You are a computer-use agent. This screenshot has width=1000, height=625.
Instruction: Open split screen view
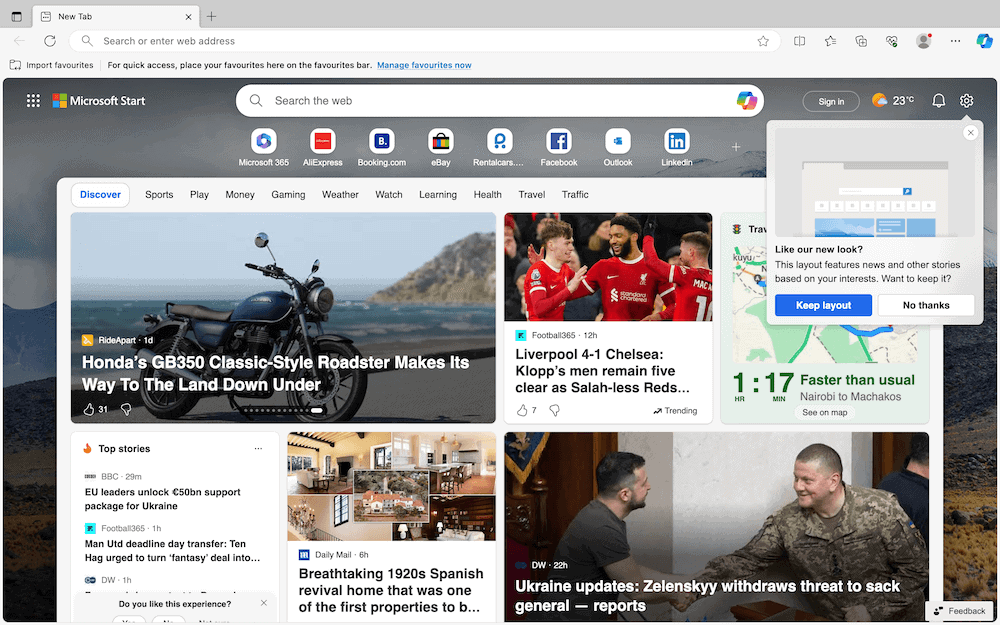click(799, 41)
